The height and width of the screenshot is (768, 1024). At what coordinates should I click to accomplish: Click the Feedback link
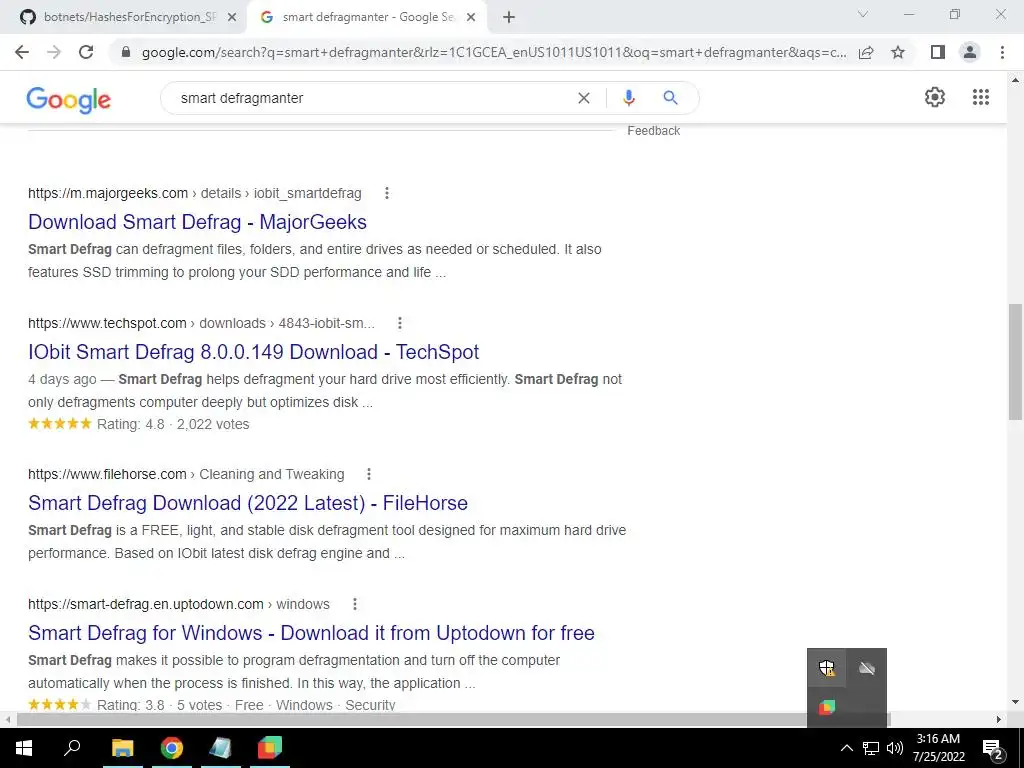pyautogui.click(x=654, y=131)
